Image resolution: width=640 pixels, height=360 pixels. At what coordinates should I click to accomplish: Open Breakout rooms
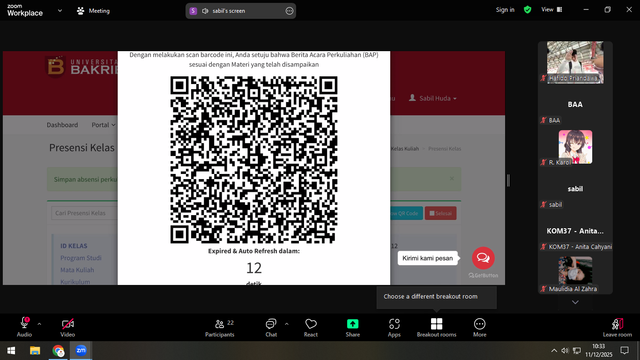point(436,327)
